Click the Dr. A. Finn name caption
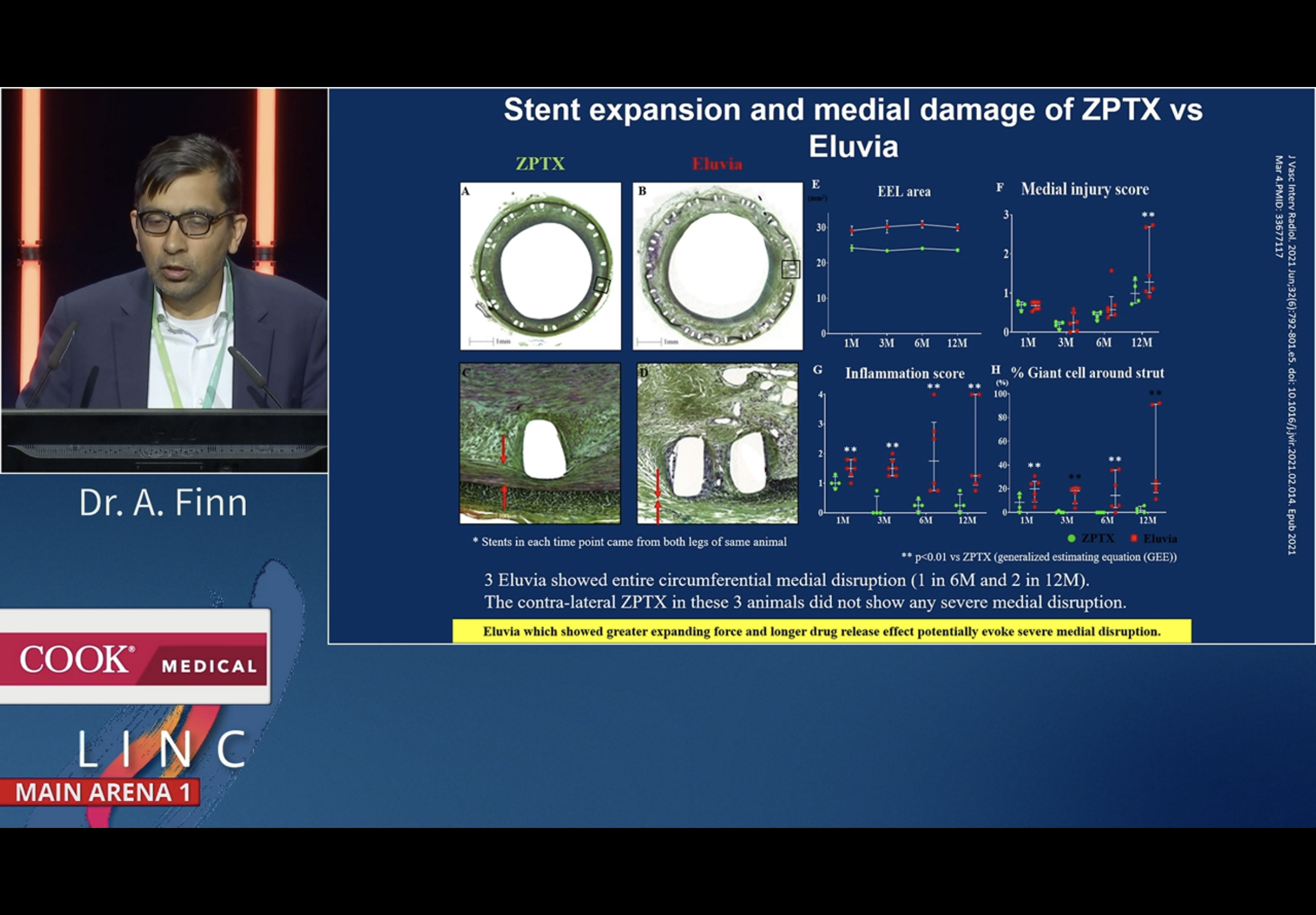 [163, 503]
